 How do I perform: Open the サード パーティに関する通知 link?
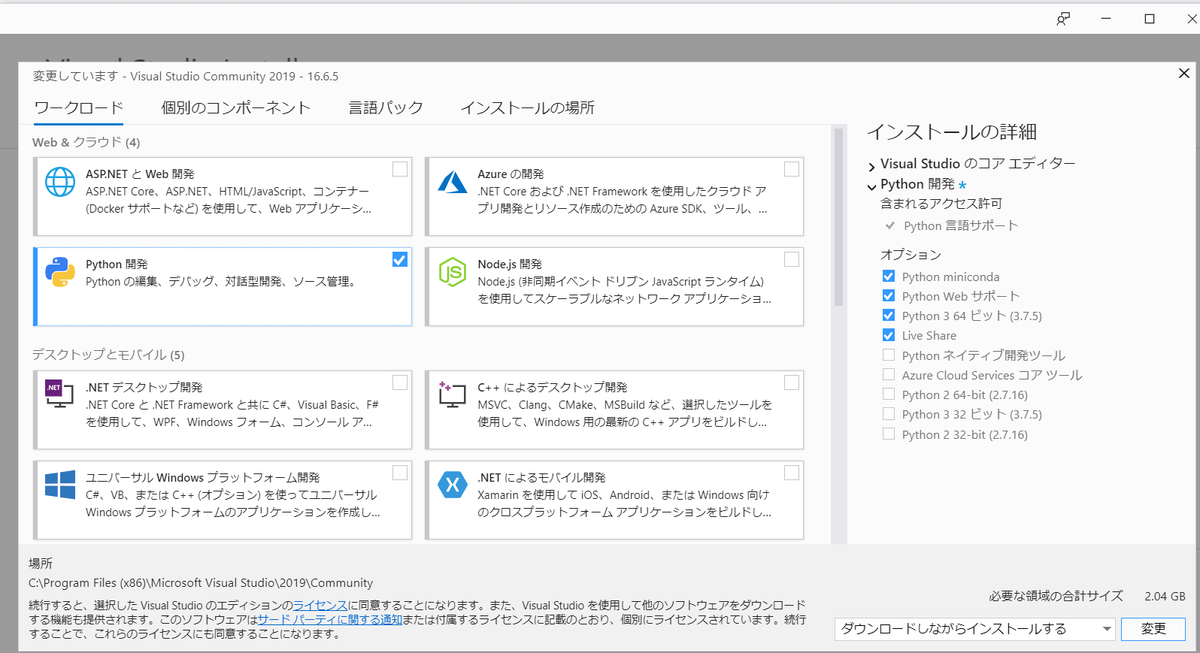(330, 620)
